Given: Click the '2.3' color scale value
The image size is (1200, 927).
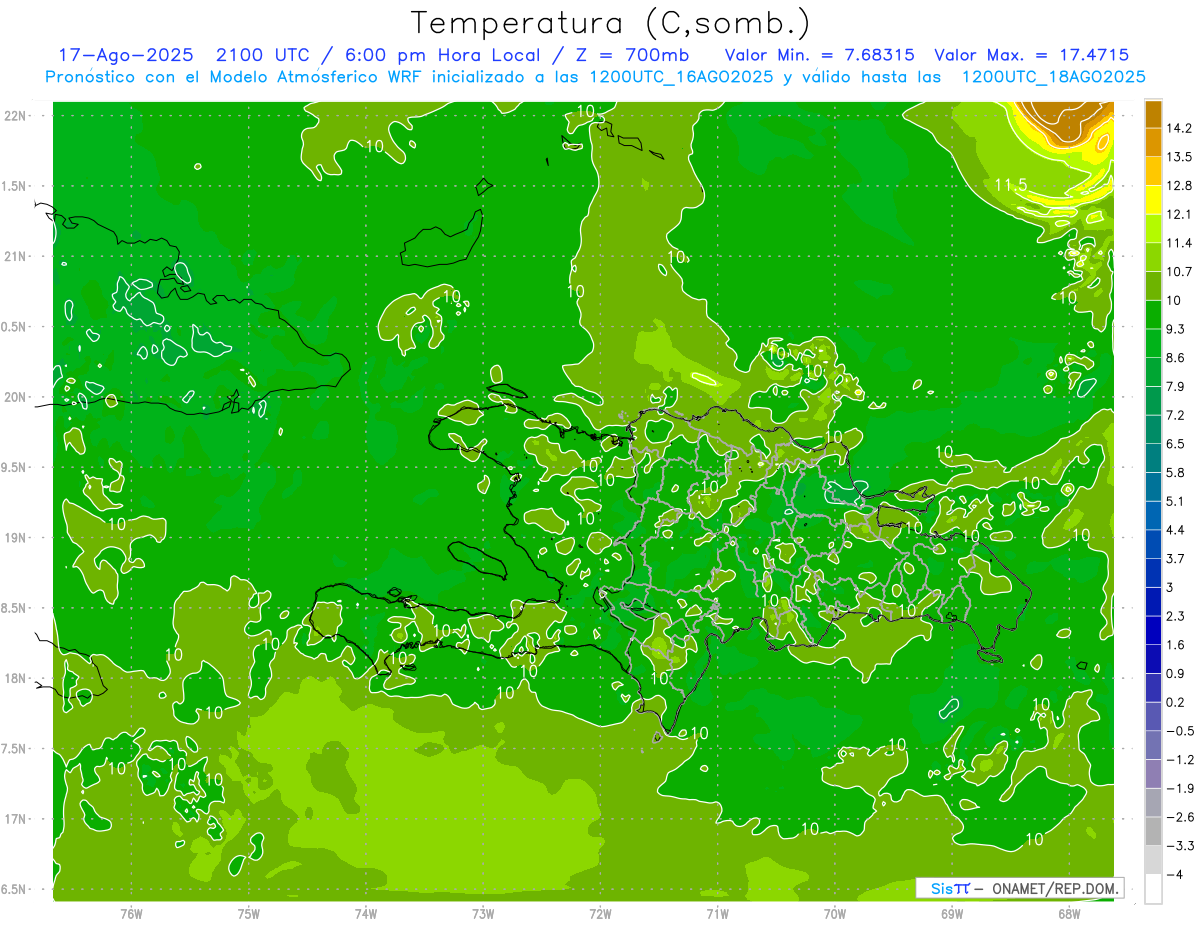Looking at the screenshot, I should coord(1176,616).
